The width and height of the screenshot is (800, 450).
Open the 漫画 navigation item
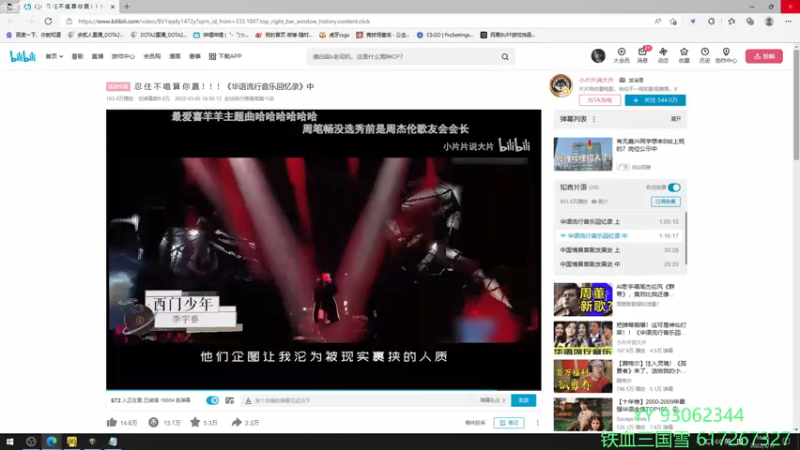(175, 56)
